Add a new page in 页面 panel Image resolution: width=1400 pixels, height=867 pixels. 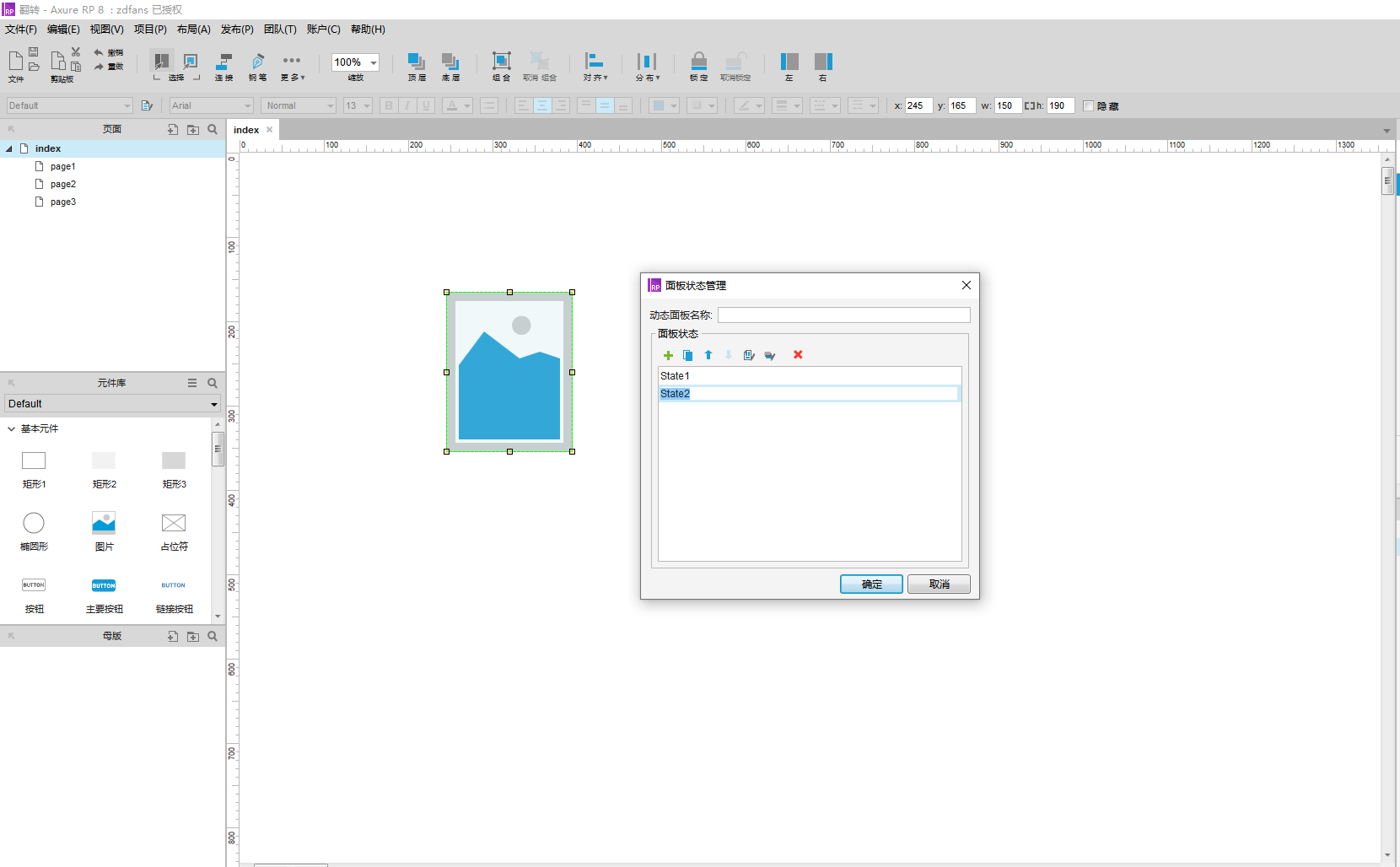point(173,129)
